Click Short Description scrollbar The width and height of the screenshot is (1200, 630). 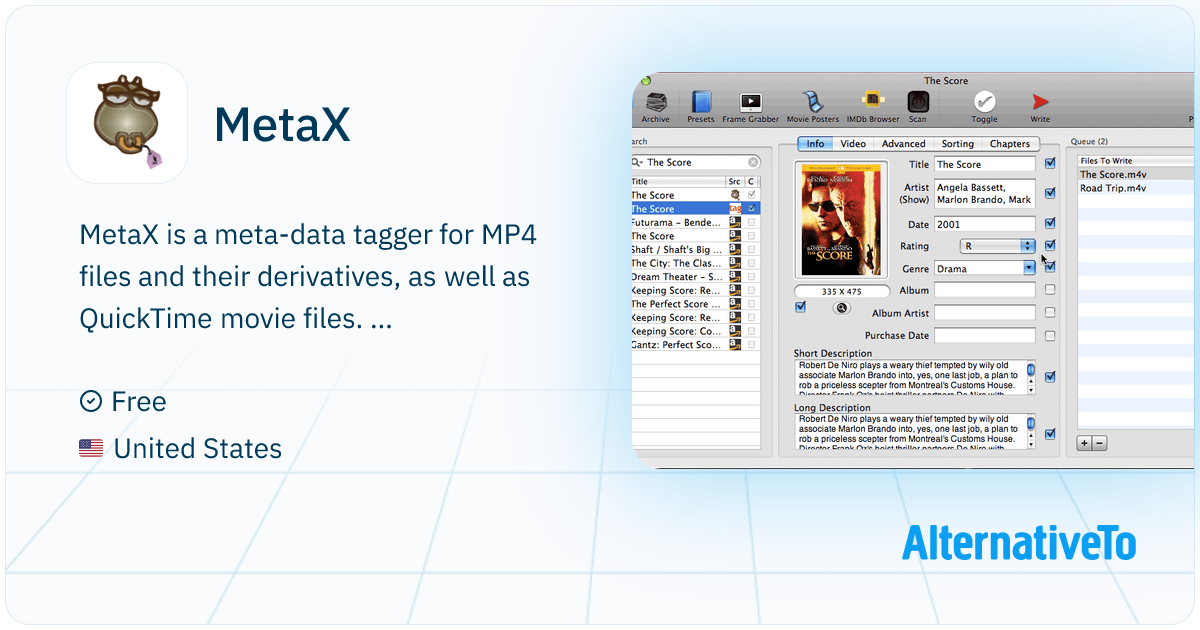[x=1030, y=378]
